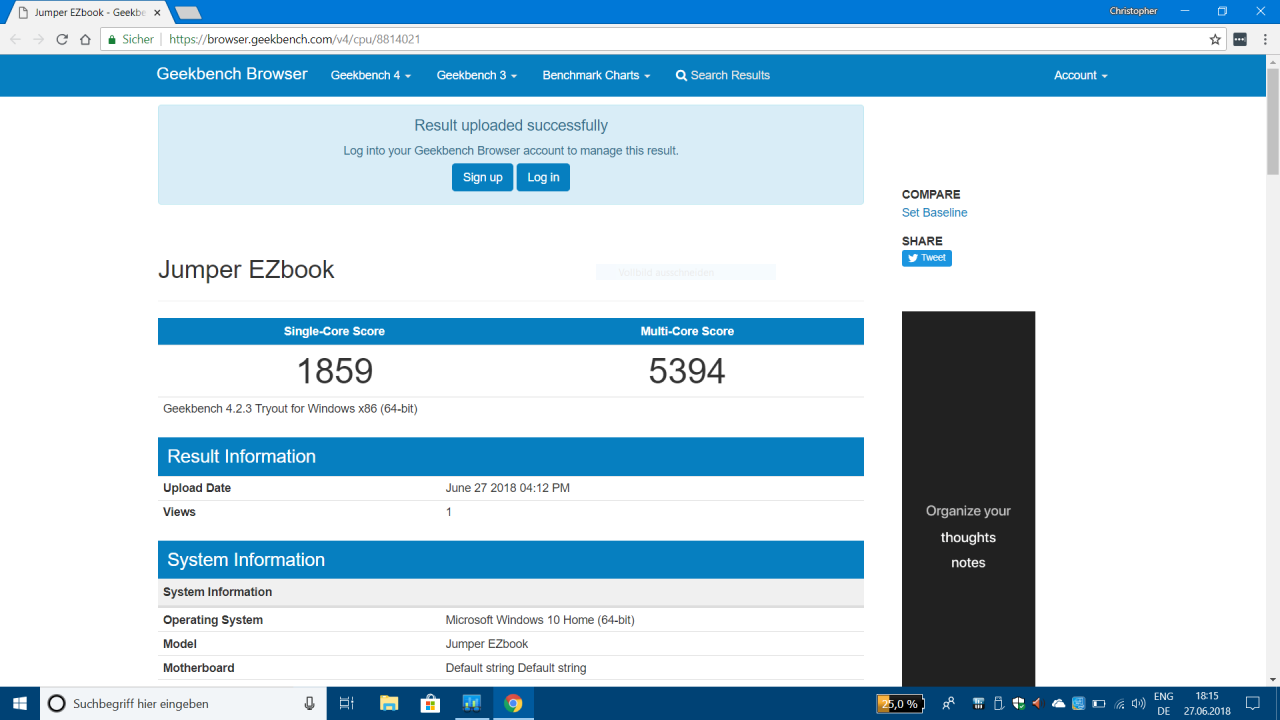This screenshot has width=1280, height=720.
Task: Open the People icon in the tray
Action: click(x=948, y=704)
